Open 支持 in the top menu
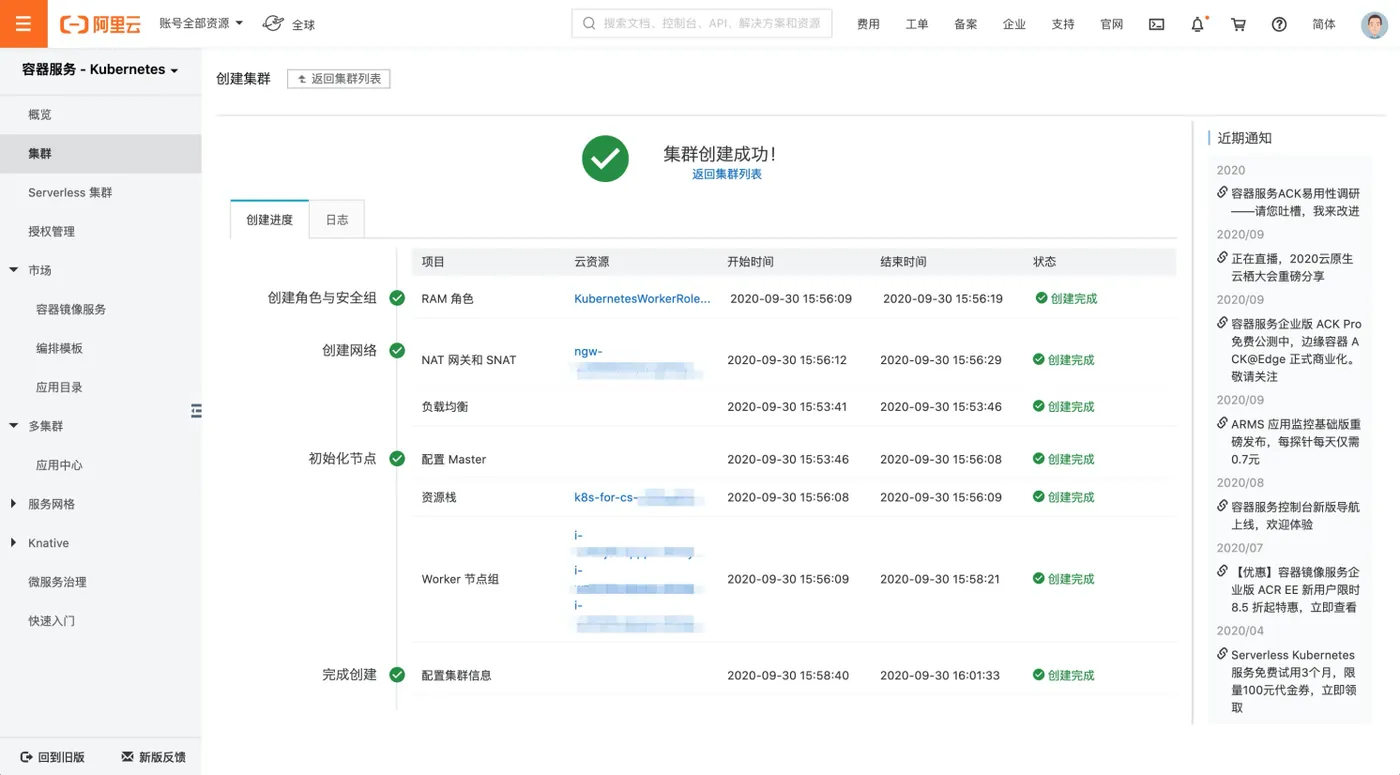 tap(1063, 24)
